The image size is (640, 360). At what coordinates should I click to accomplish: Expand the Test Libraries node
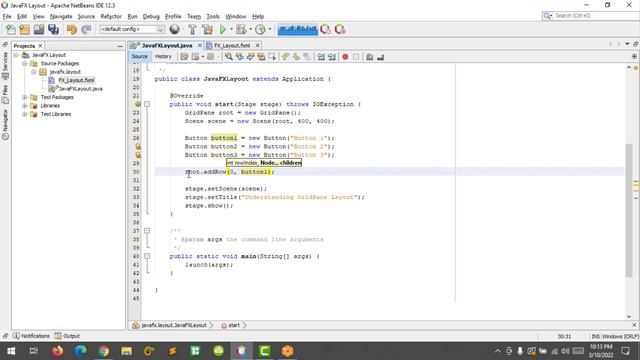(24, 114)
